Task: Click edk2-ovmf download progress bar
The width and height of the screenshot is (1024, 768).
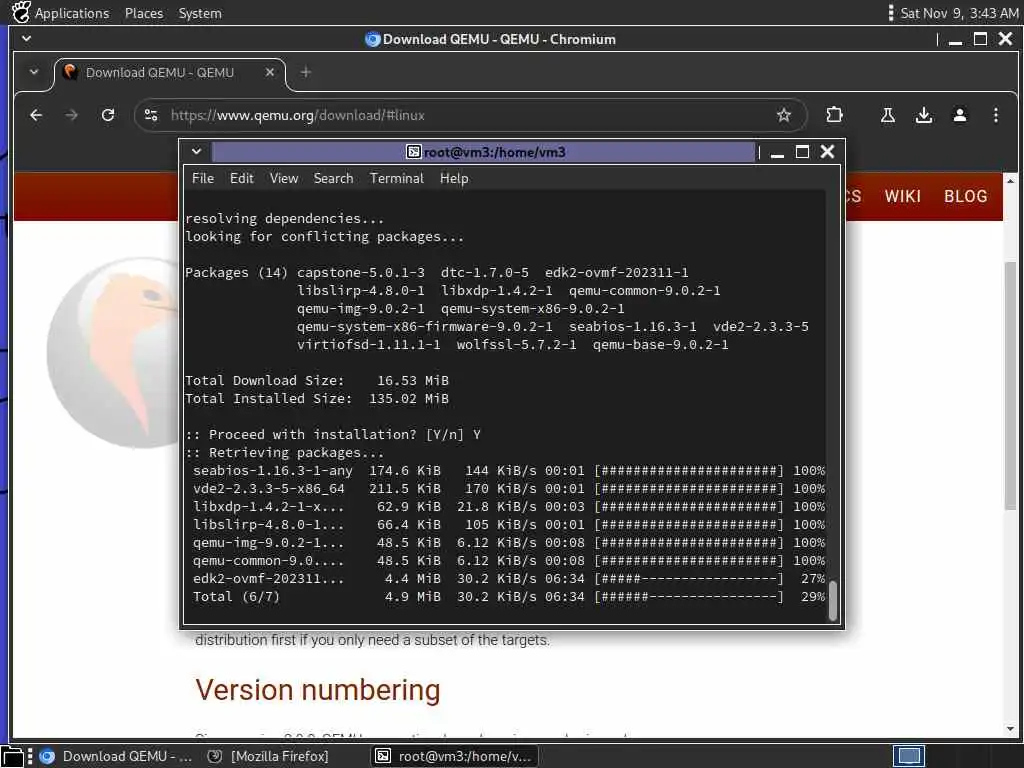Action: (x=688, y=579)
